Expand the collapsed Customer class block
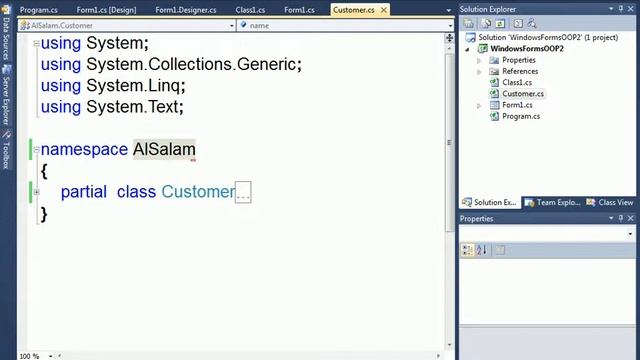The width and height of the screenshot is (640, 360). point(36,192)
